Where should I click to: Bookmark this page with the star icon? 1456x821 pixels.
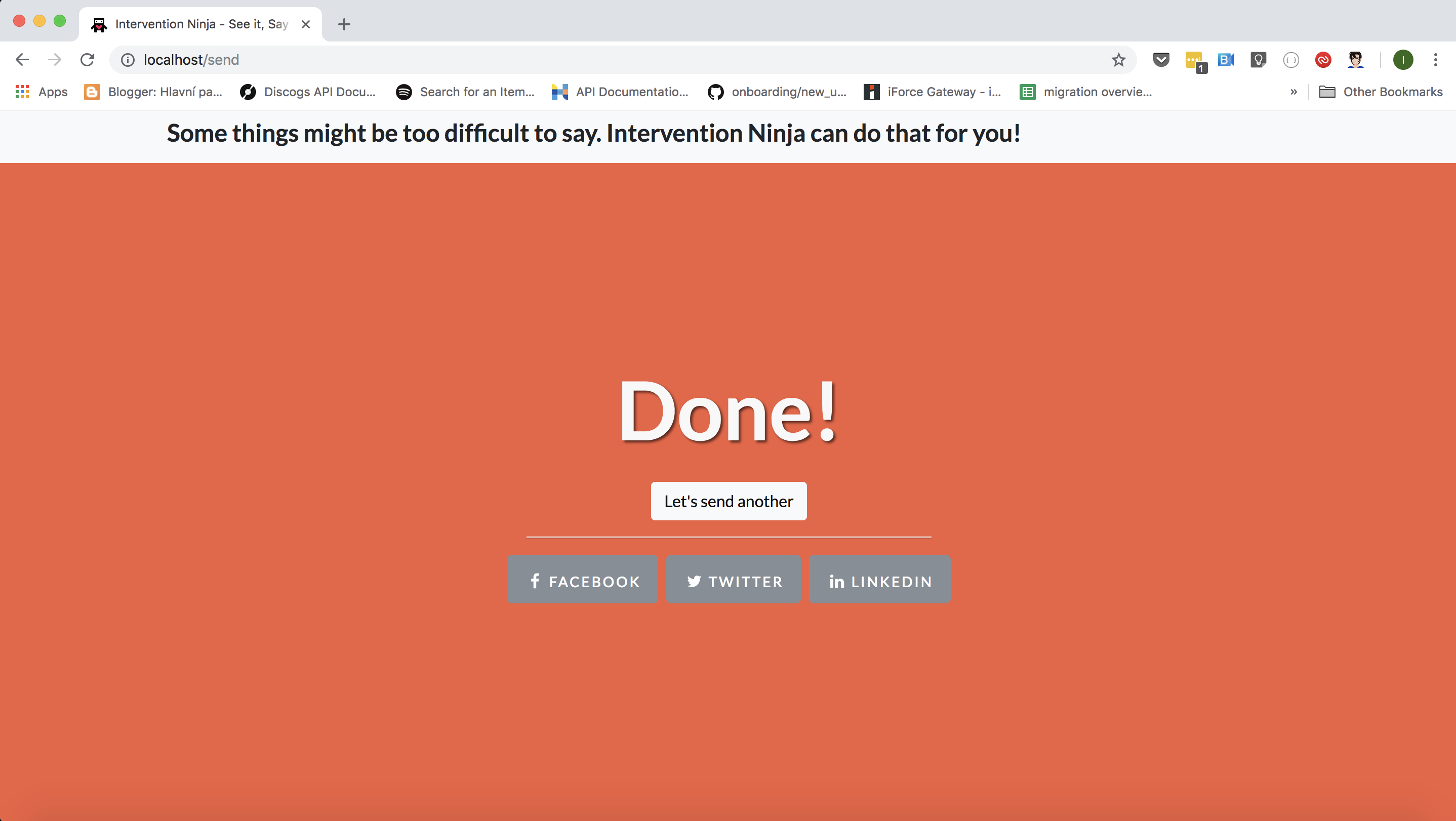[1118, 60]
